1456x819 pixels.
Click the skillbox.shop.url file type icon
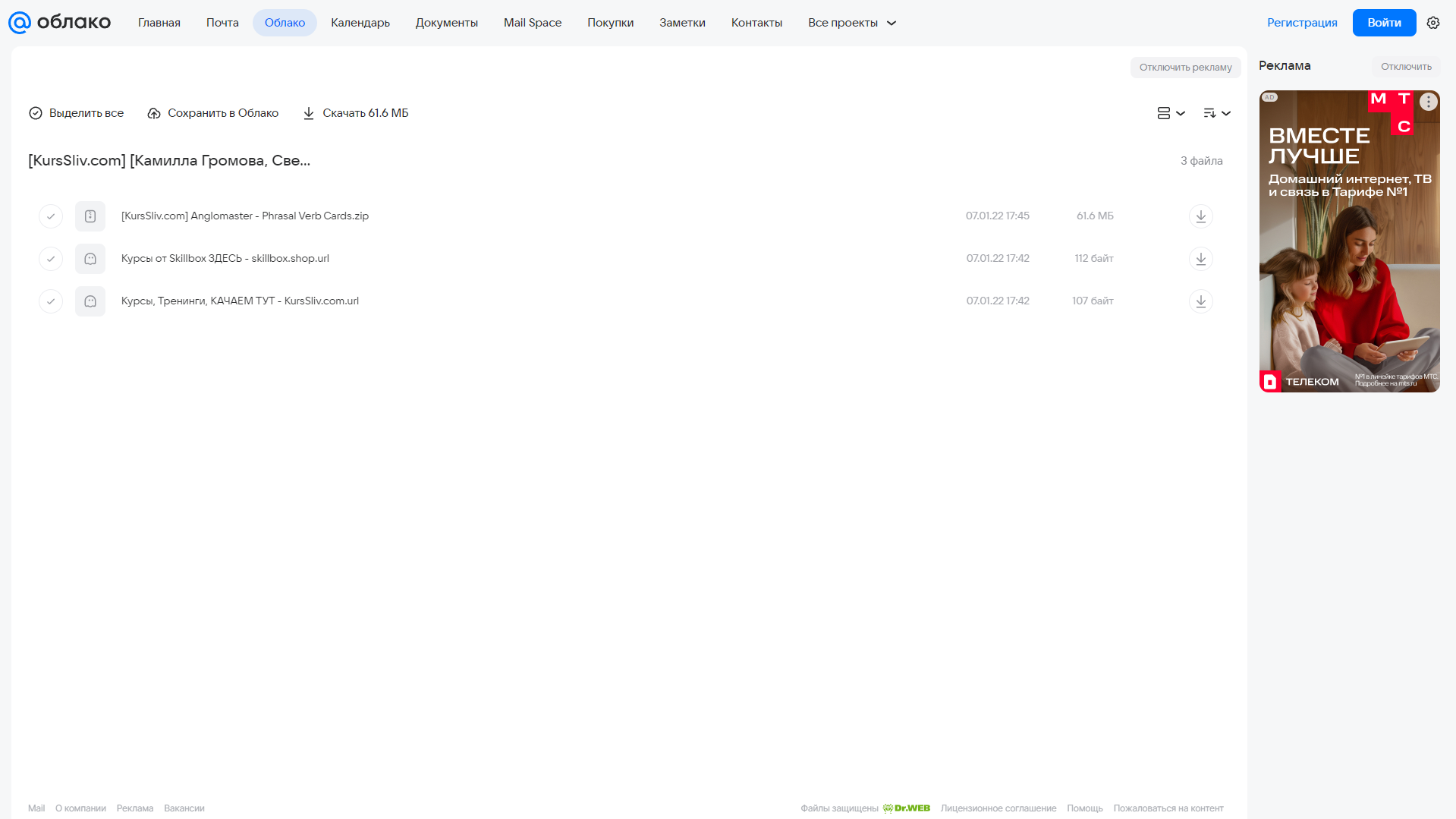[90, 259]
